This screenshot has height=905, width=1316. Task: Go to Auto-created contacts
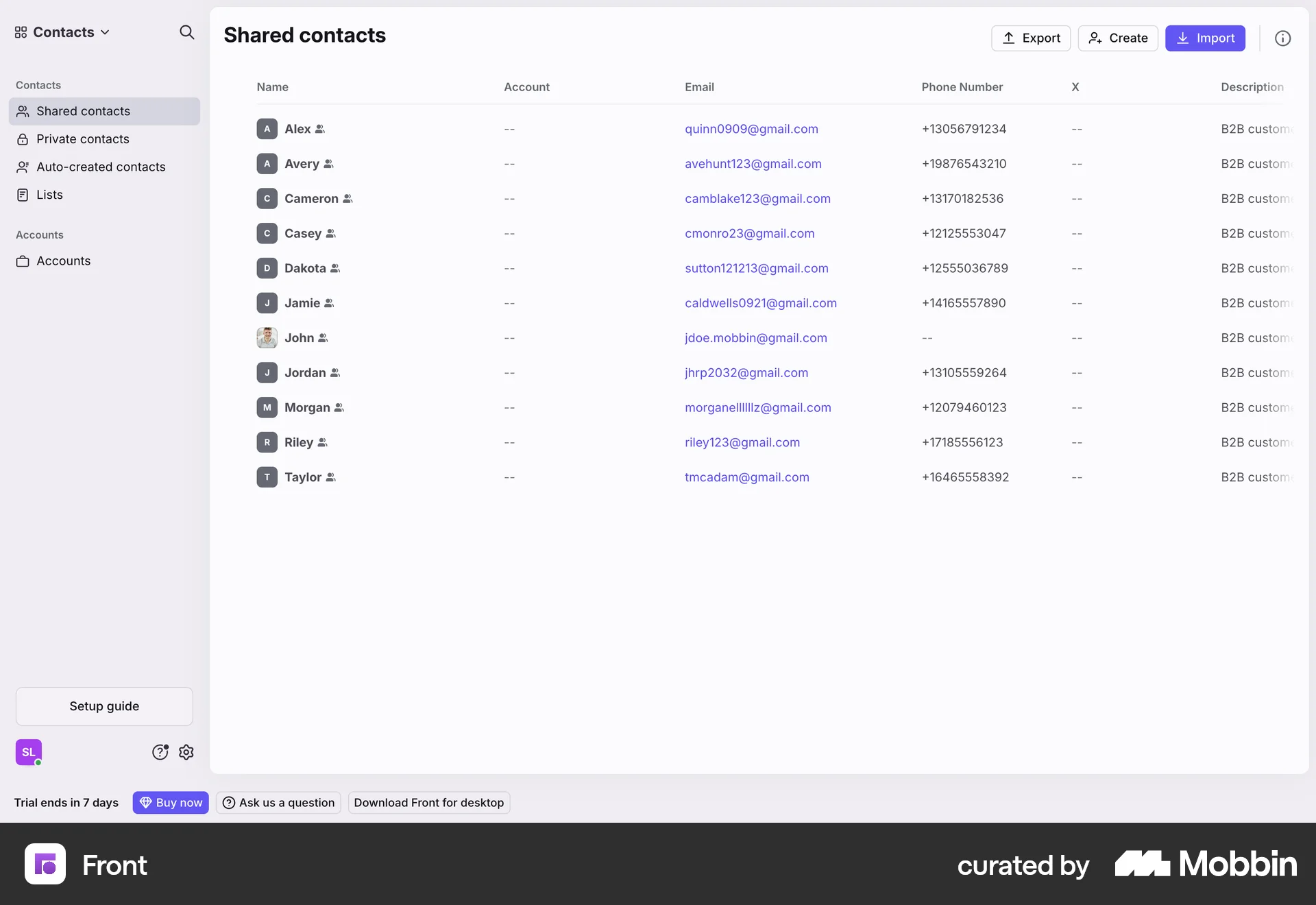[x=101, y=167]
